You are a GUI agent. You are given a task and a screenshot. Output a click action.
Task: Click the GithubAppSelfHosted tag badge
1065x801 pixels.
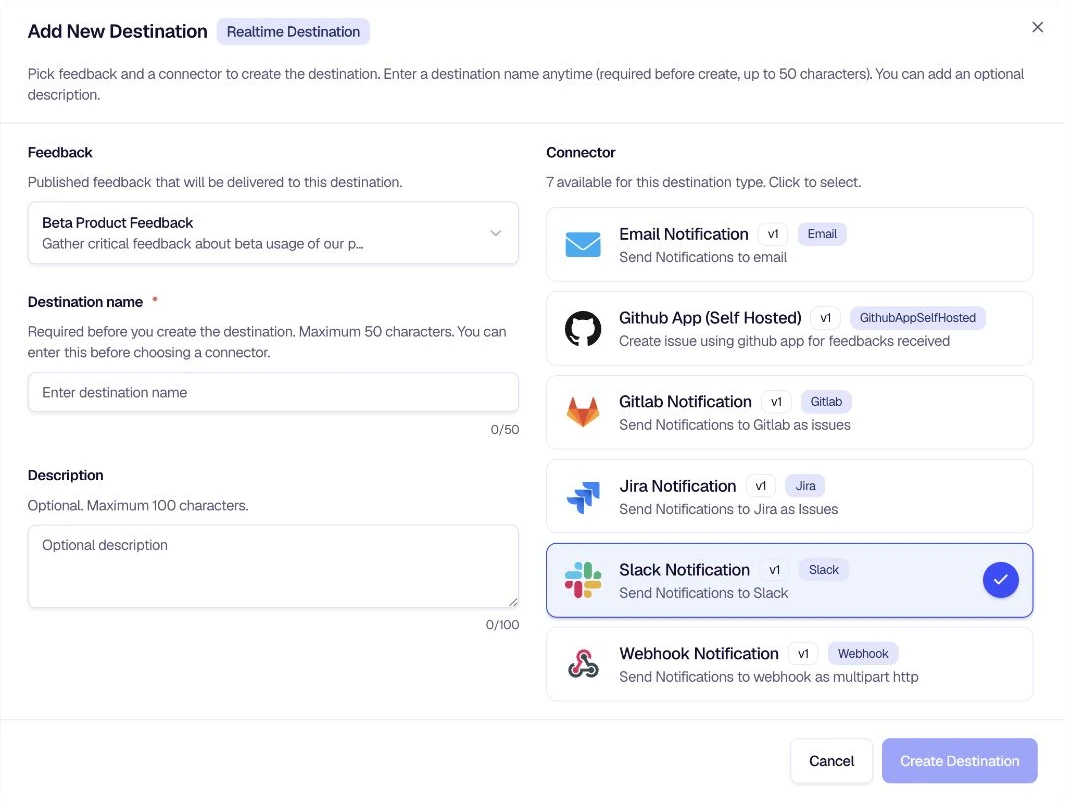(918, 318)
